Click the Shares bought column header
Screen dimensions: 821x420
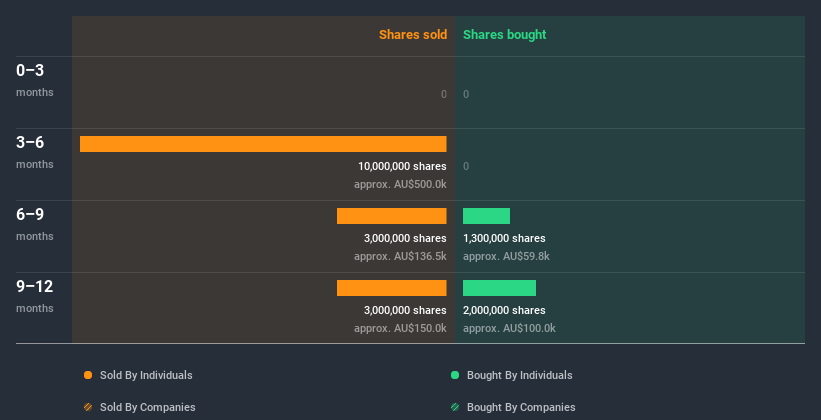coord(504,35)
